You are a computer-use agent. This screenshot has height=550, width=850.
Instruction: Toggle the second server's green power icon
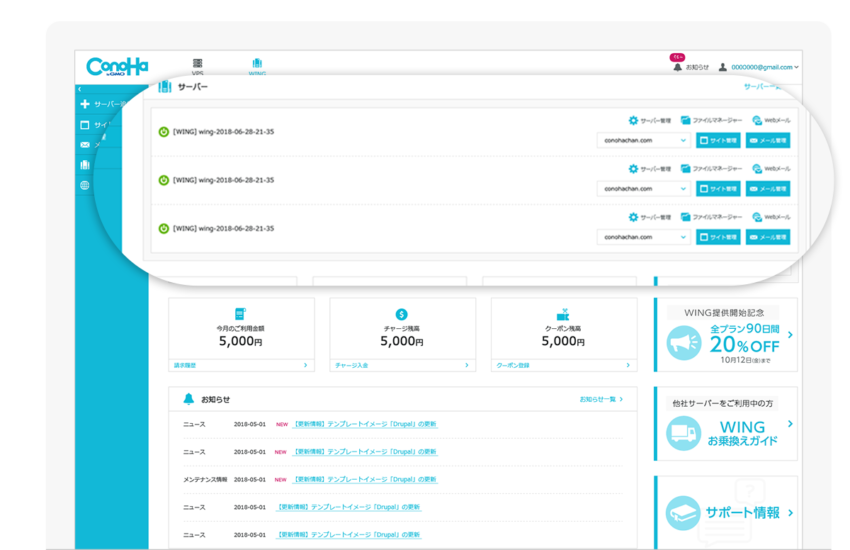click(x=164, y=180)
